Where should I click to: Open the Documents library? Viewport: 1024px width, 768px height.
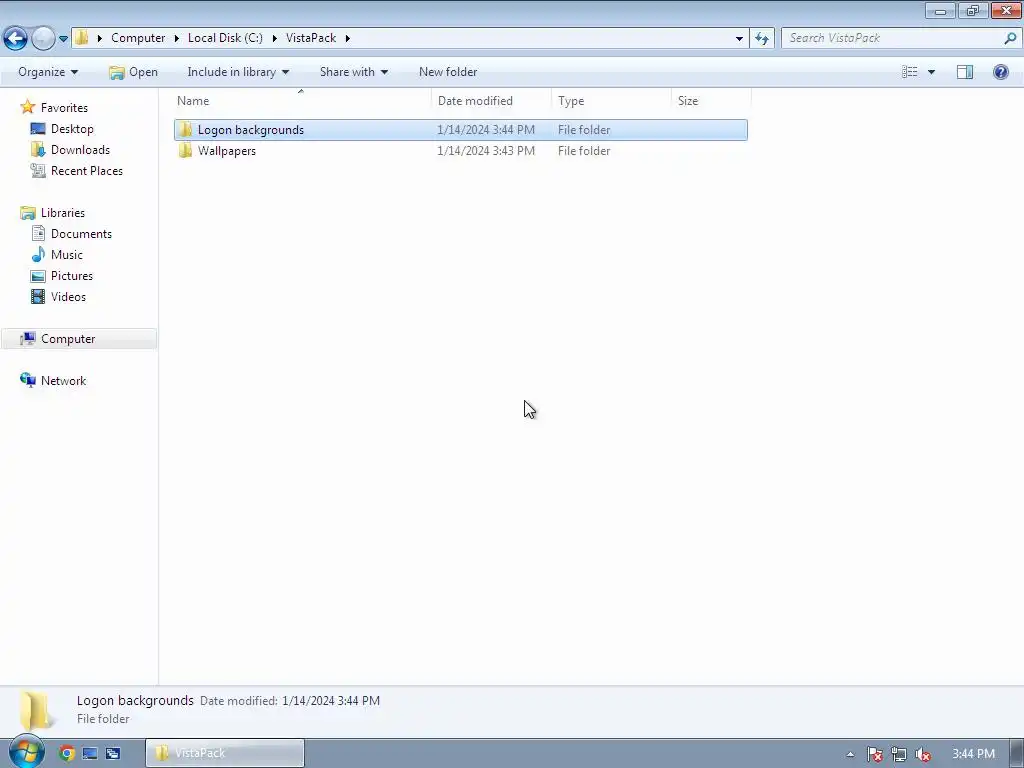pos(81,234)
